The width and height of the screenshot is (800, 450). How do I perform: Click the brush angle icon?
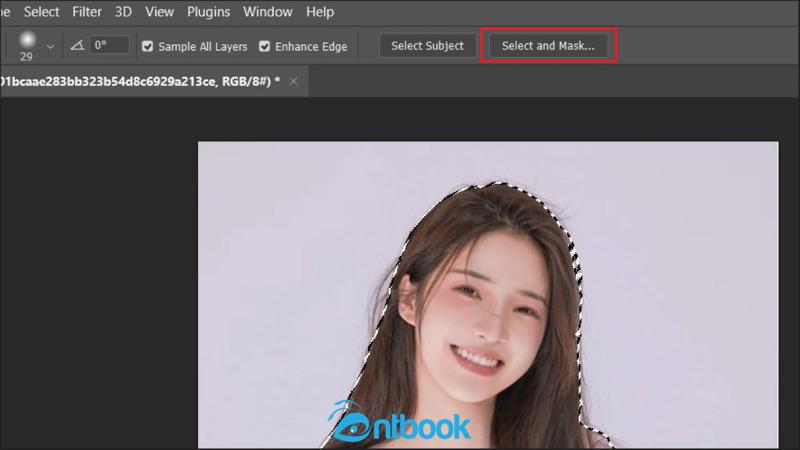click(77, 45)
